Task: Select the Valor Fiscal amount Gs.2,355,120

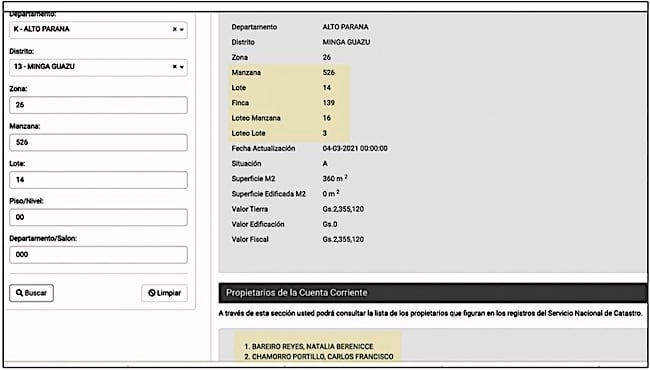Action: [x=343, y=239]
